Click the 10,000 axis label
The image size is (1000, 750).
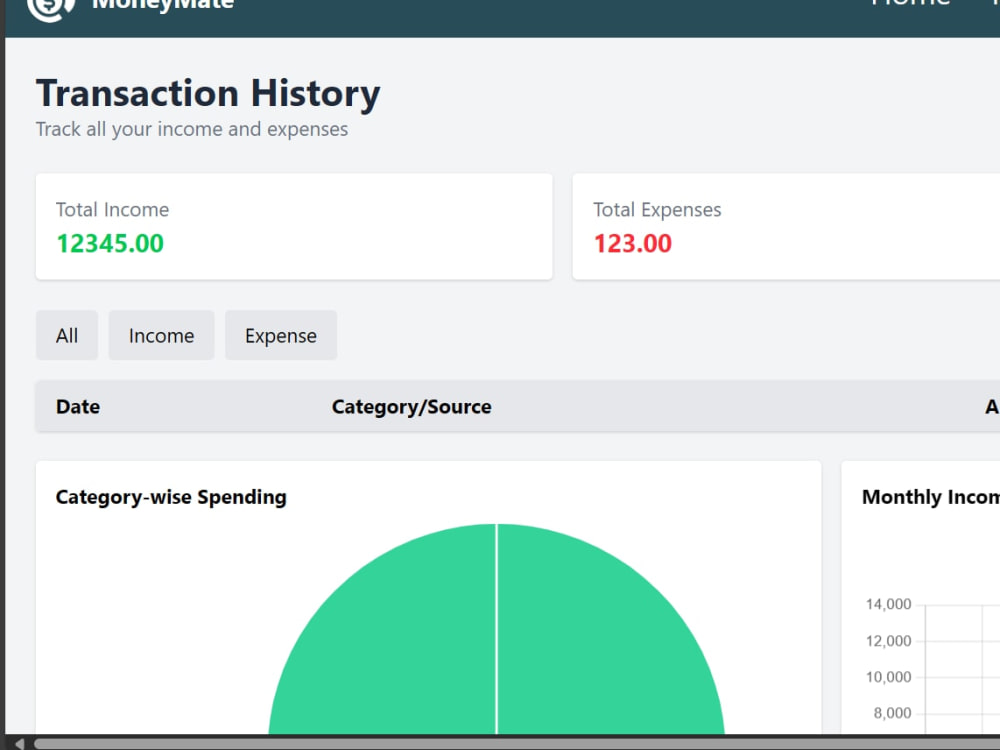pyautogui.click(x=888, y=677)
